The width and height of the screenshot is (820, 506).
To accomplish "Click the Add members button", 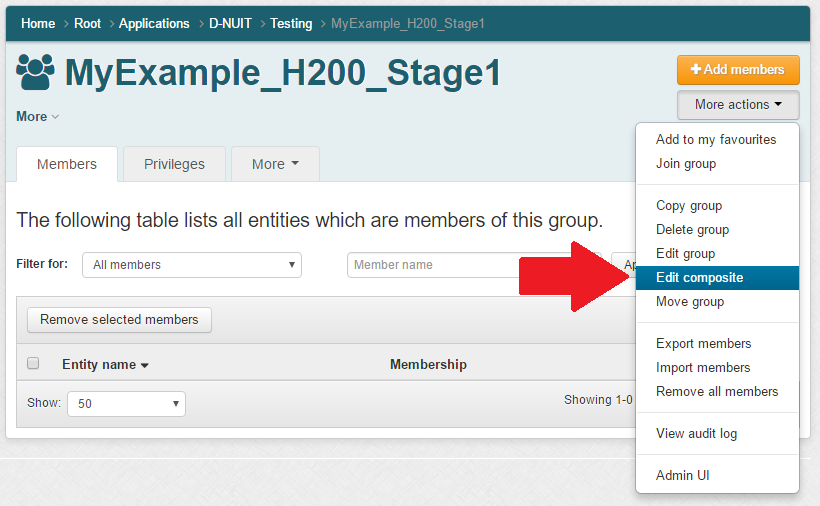I will (x=737, y=70).
